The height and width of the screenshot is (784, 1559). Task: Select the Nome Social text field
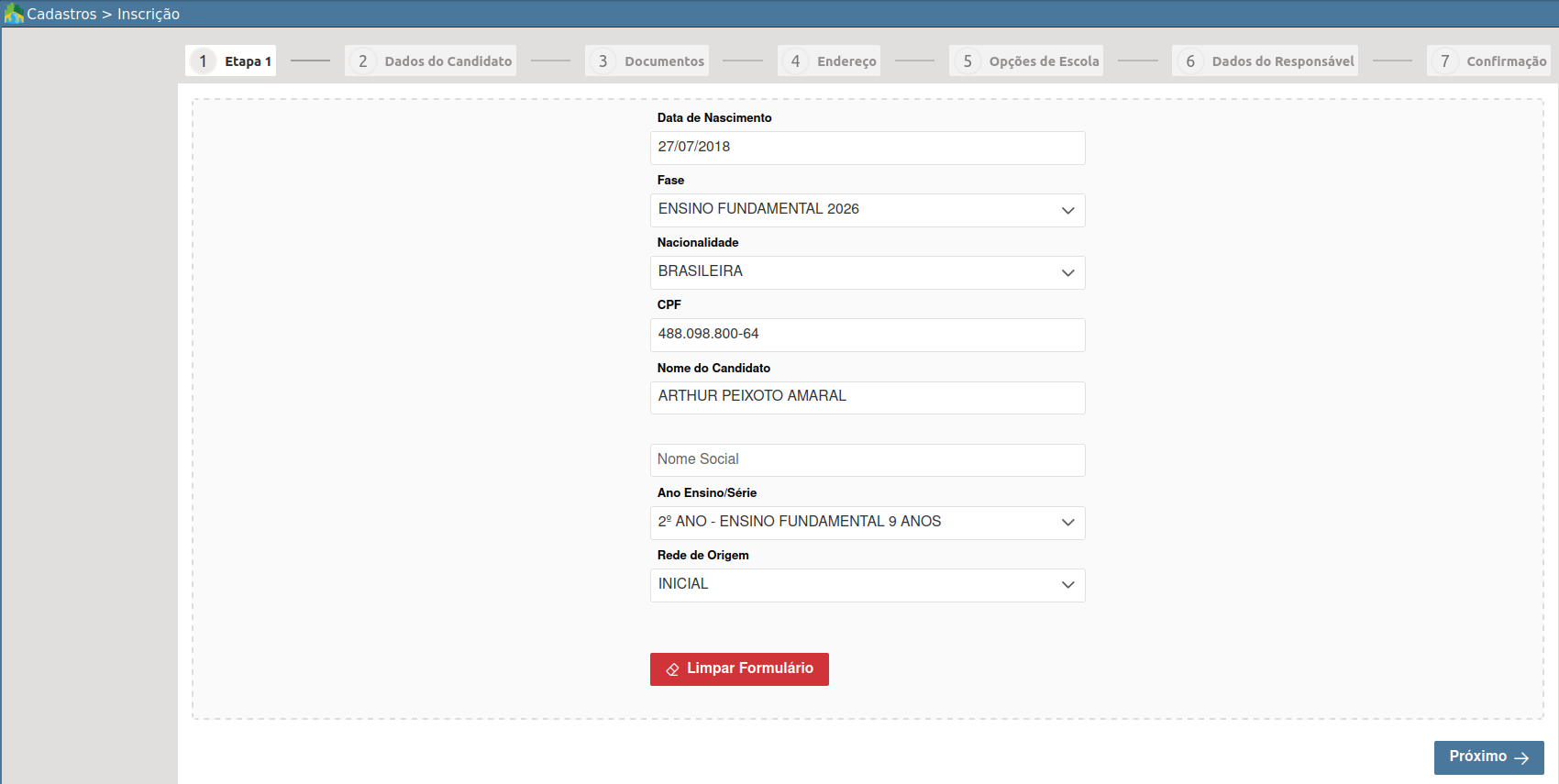click(867, 460)
